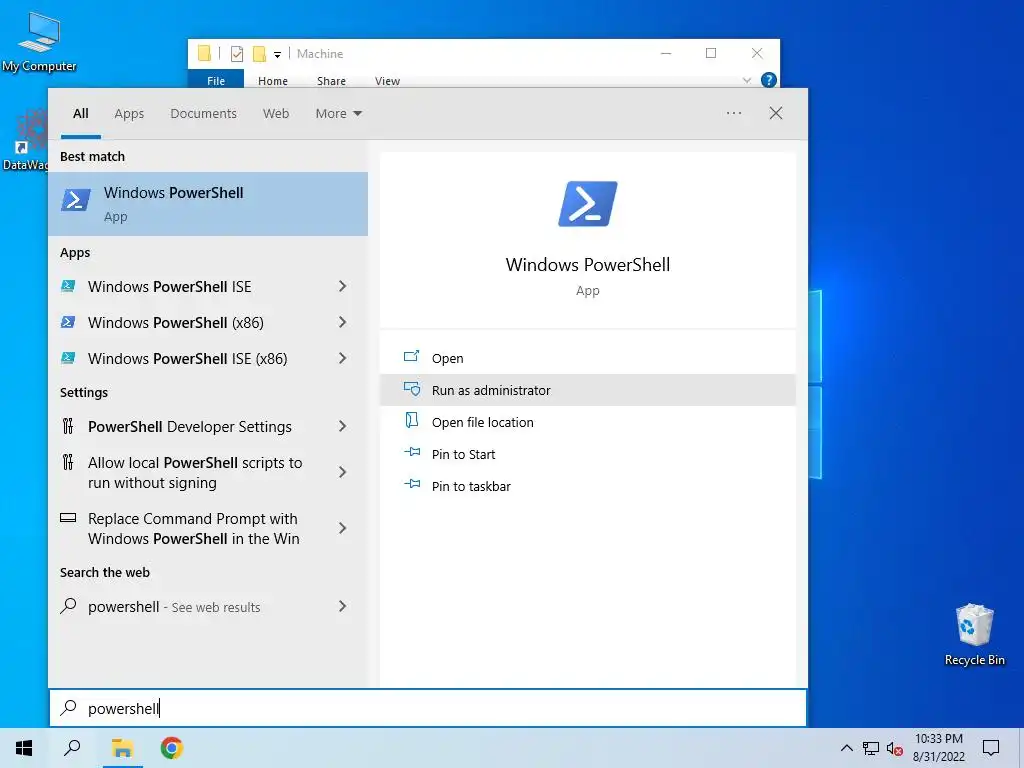Choose Run as administrator
1024x768 pixels.
pyautogui.click(x=587, y=390)
